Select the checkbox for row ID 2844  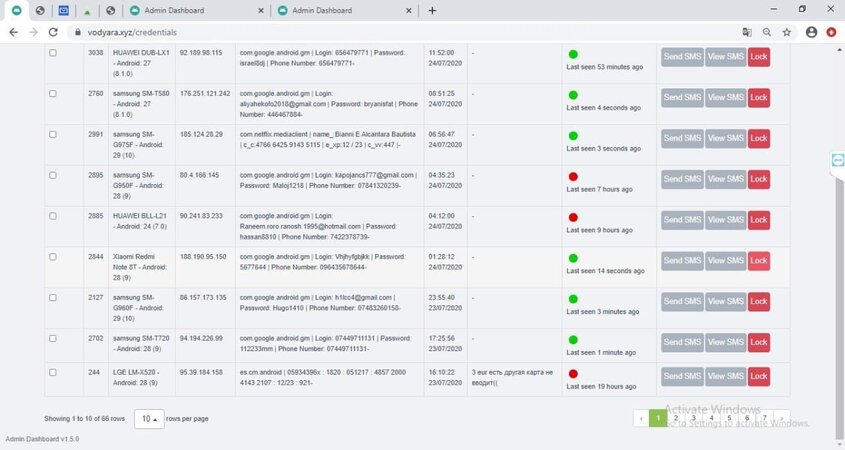point(53,256)
